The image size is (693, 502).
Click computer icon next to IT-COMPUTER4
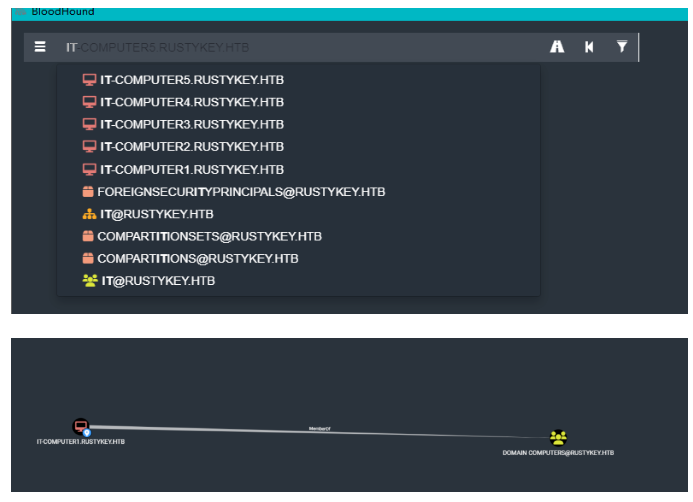[89, 102]
